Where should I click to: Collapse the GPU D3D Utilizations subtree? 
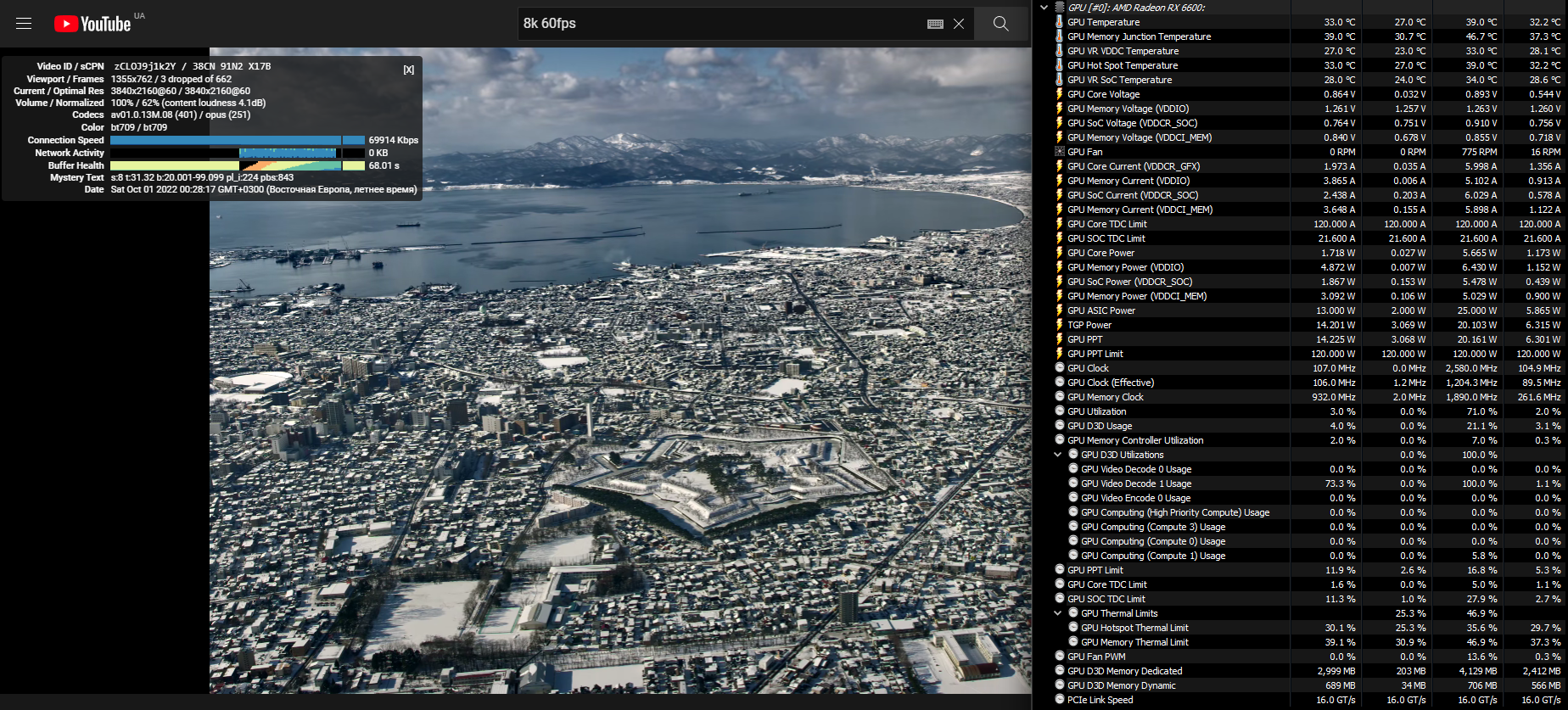1057,455
